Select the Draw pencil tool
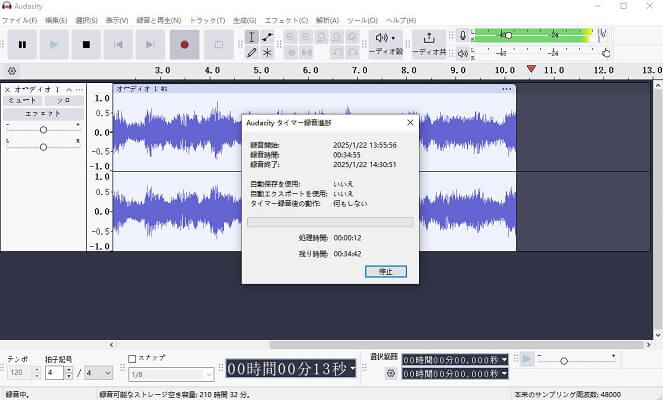The width and height of the screenshot is (663, 400). (252, 52)
